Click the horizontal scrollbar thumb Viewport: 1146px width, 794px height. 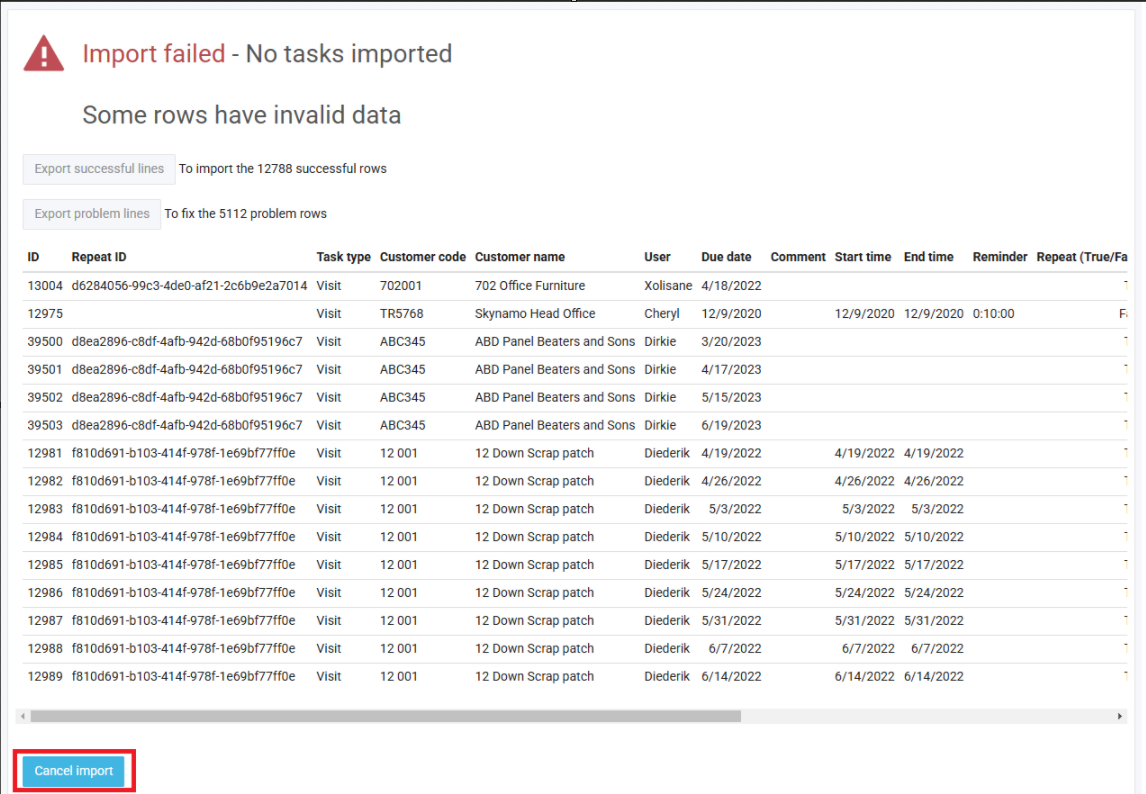coord(385,716)
